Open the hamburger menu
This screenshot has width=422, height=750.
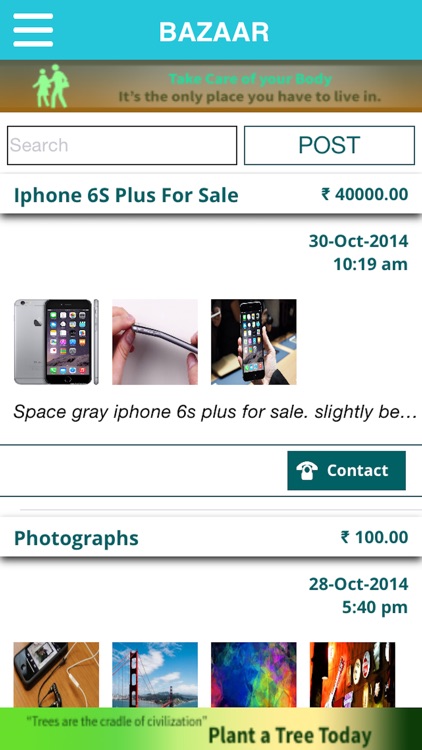coord(33,30)
